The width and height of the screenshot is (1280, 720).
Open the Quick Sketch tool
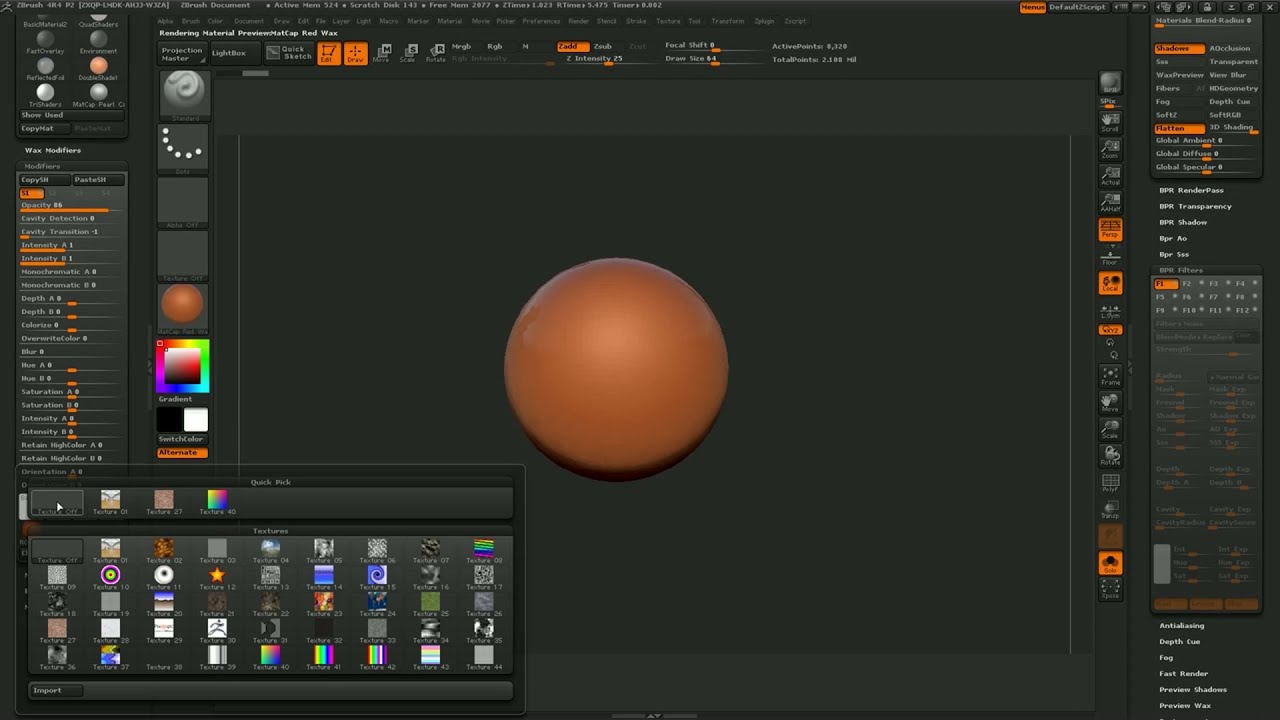(x=289, y=53)
